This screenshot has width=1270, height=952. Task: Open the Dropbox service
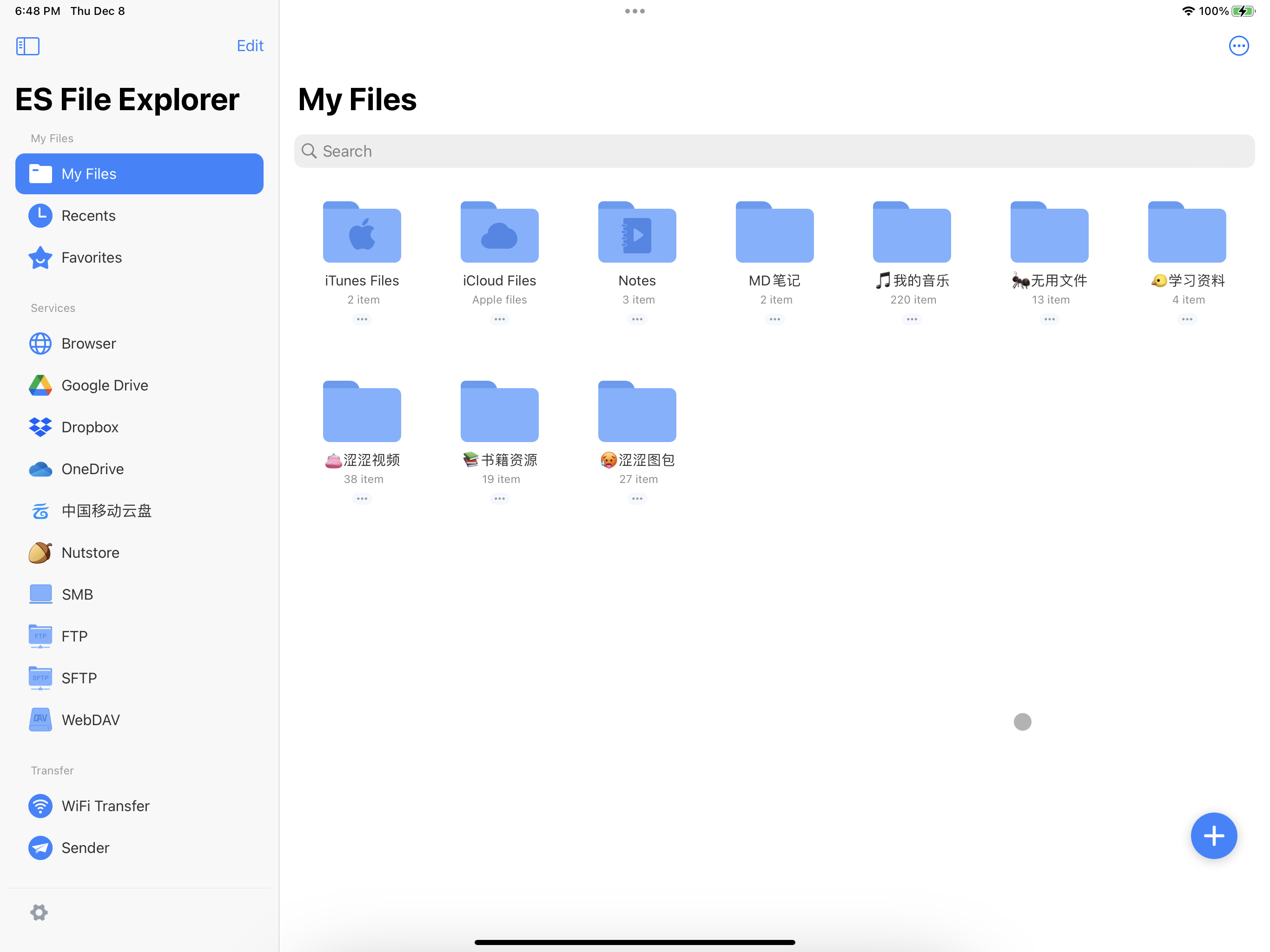[90, 427]
